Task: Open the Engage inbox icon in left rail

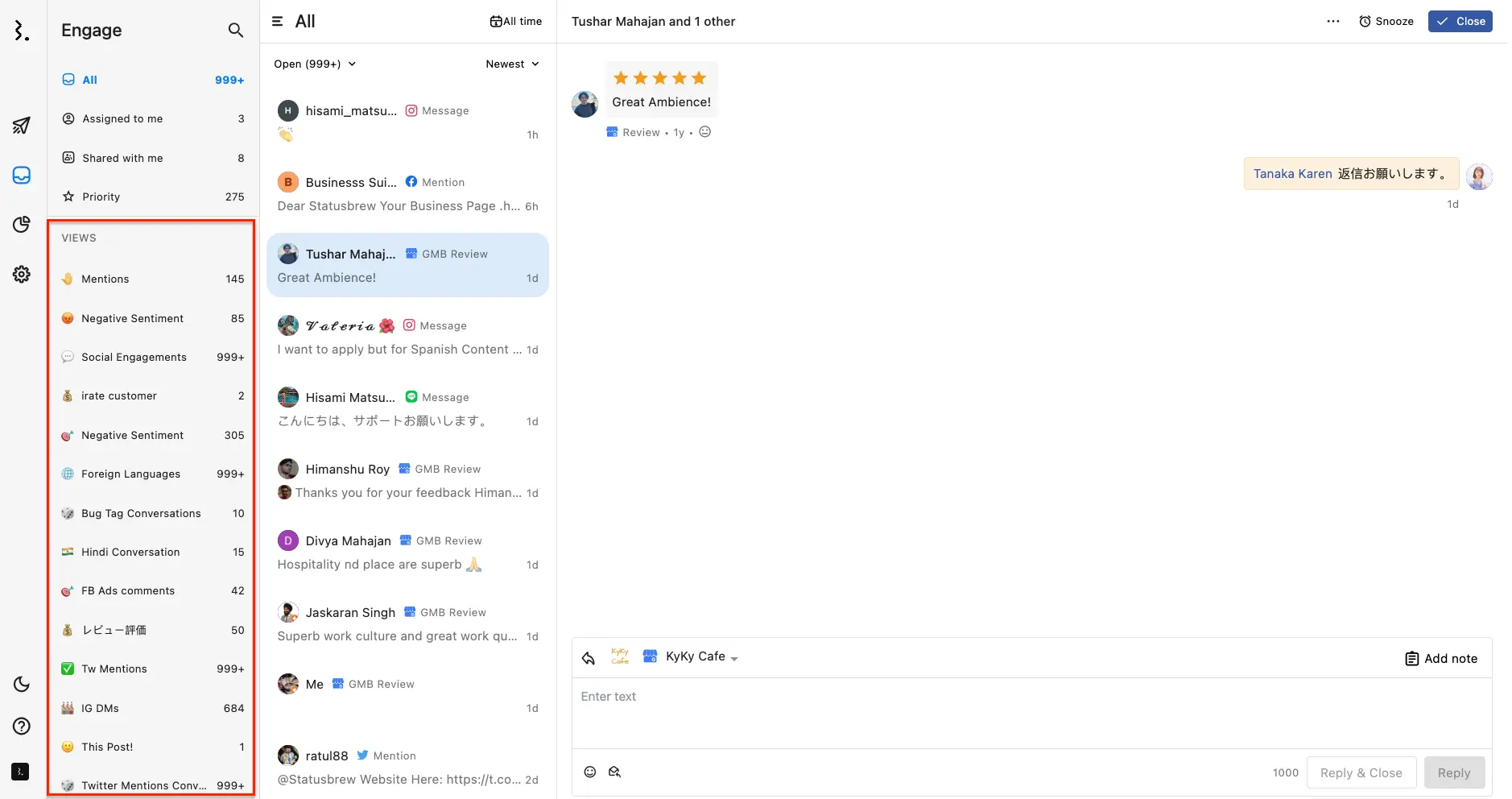Action: pos(21,175)
